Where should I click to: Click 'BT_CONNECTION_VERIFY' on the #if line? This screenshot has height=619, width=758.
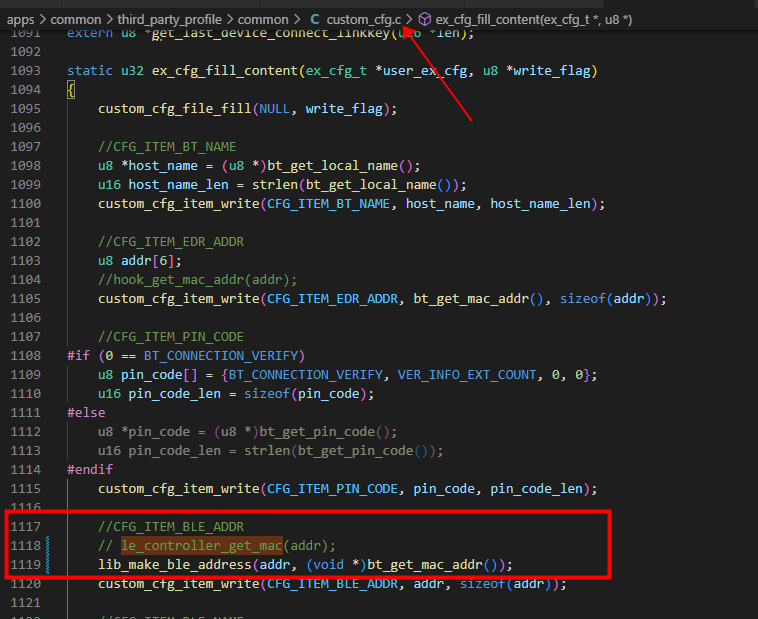click(x=220, y=356)
